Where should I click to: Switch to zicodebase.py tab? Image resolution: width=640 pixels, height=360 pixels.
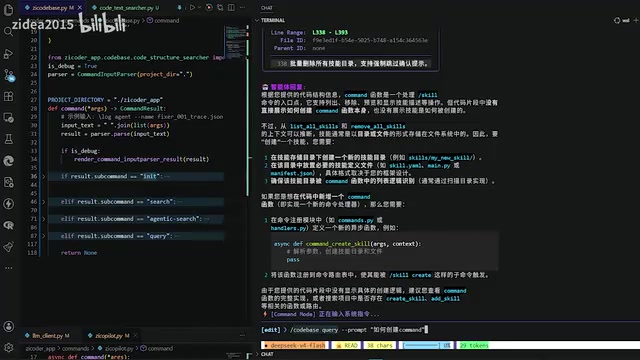49,7
